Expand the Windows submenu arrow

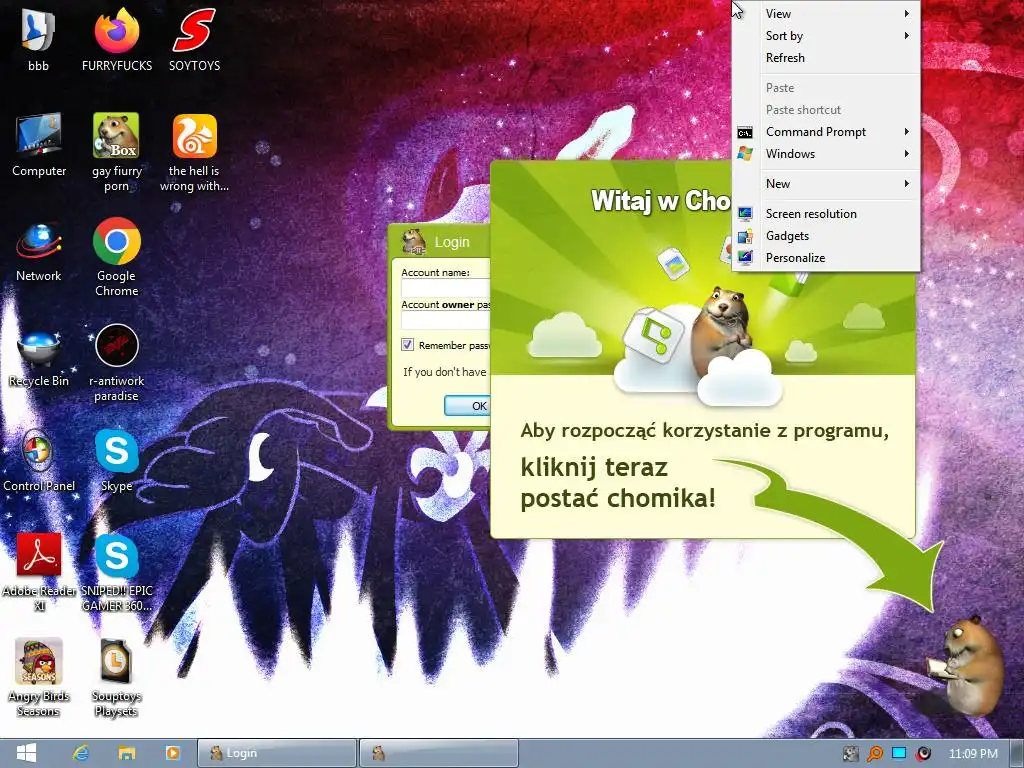pos(907,154)
